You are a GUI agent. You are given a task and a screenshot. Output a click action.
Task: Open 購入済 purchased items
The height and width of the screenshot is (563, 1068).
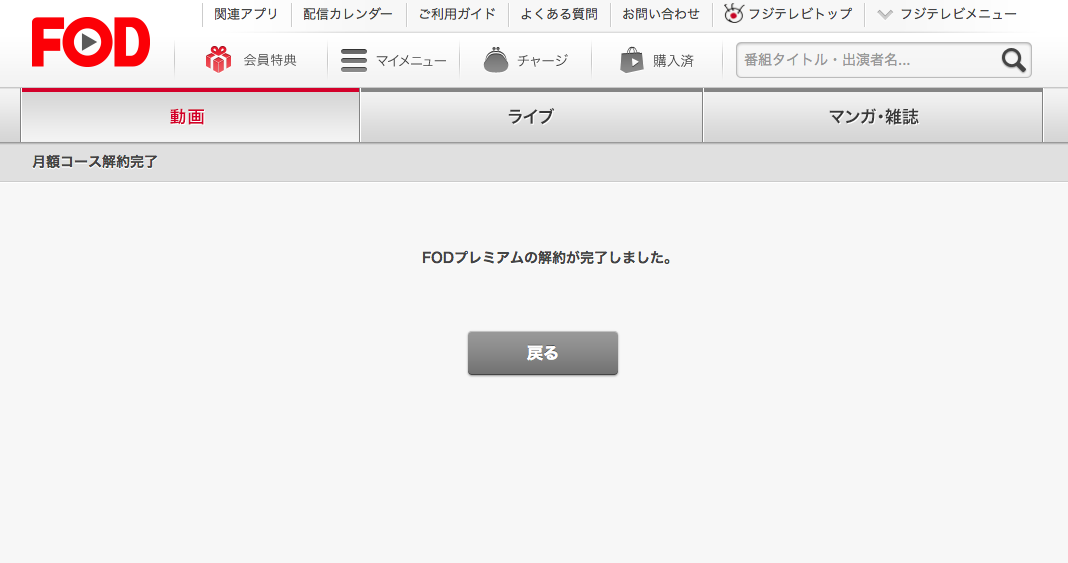pyautogui.click(x=673, y=61)
